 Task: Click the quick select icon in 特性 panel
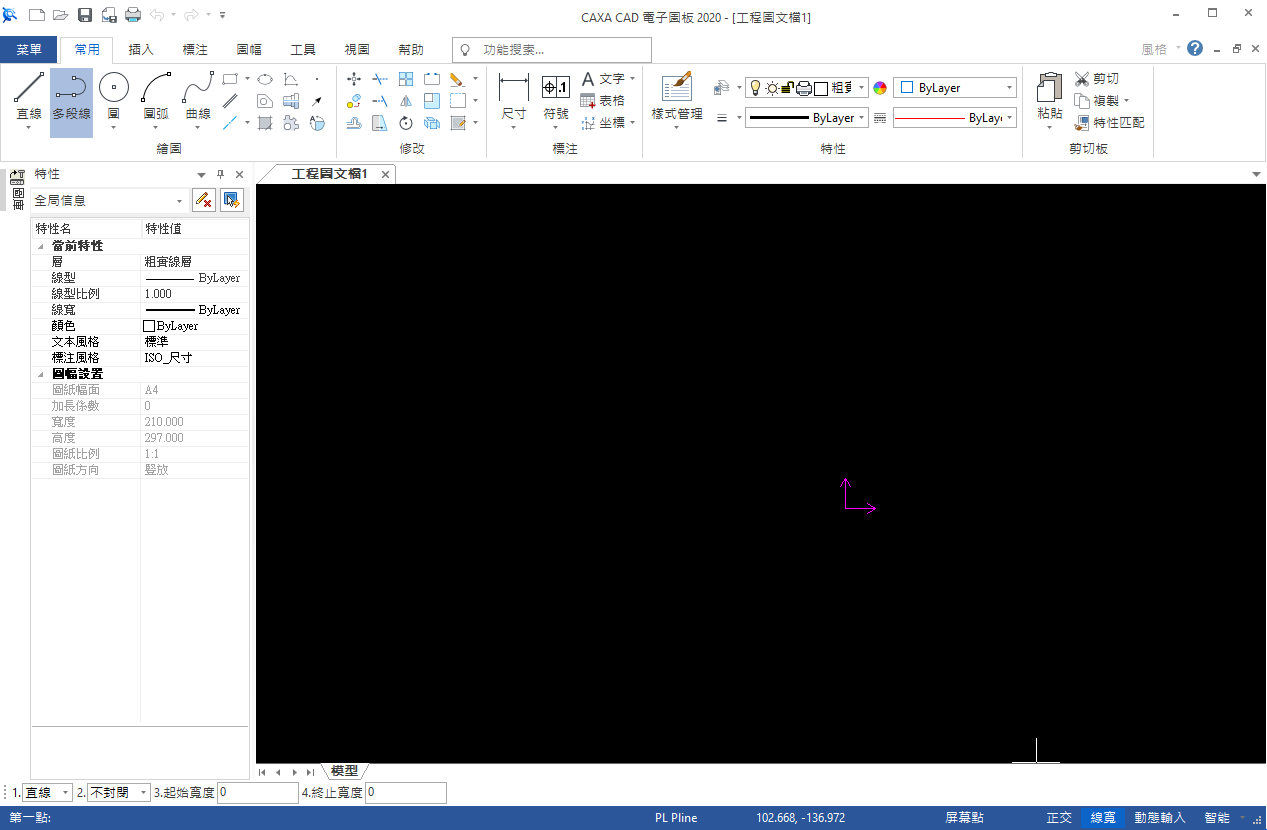(x=232, y=200)
